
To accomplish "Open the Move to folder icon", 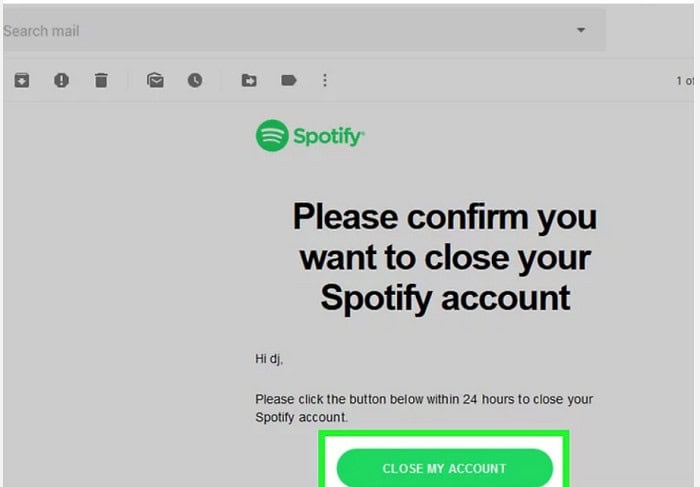I will pyautogui.click(x=249, y=81).
